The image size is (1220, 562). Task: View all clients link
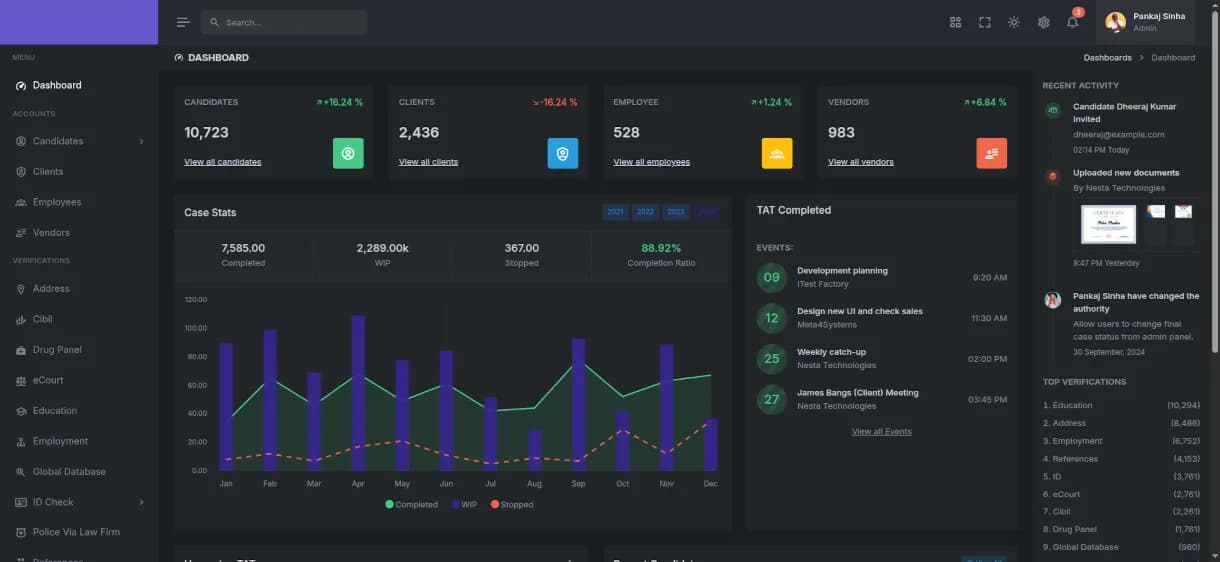point(428,162)
